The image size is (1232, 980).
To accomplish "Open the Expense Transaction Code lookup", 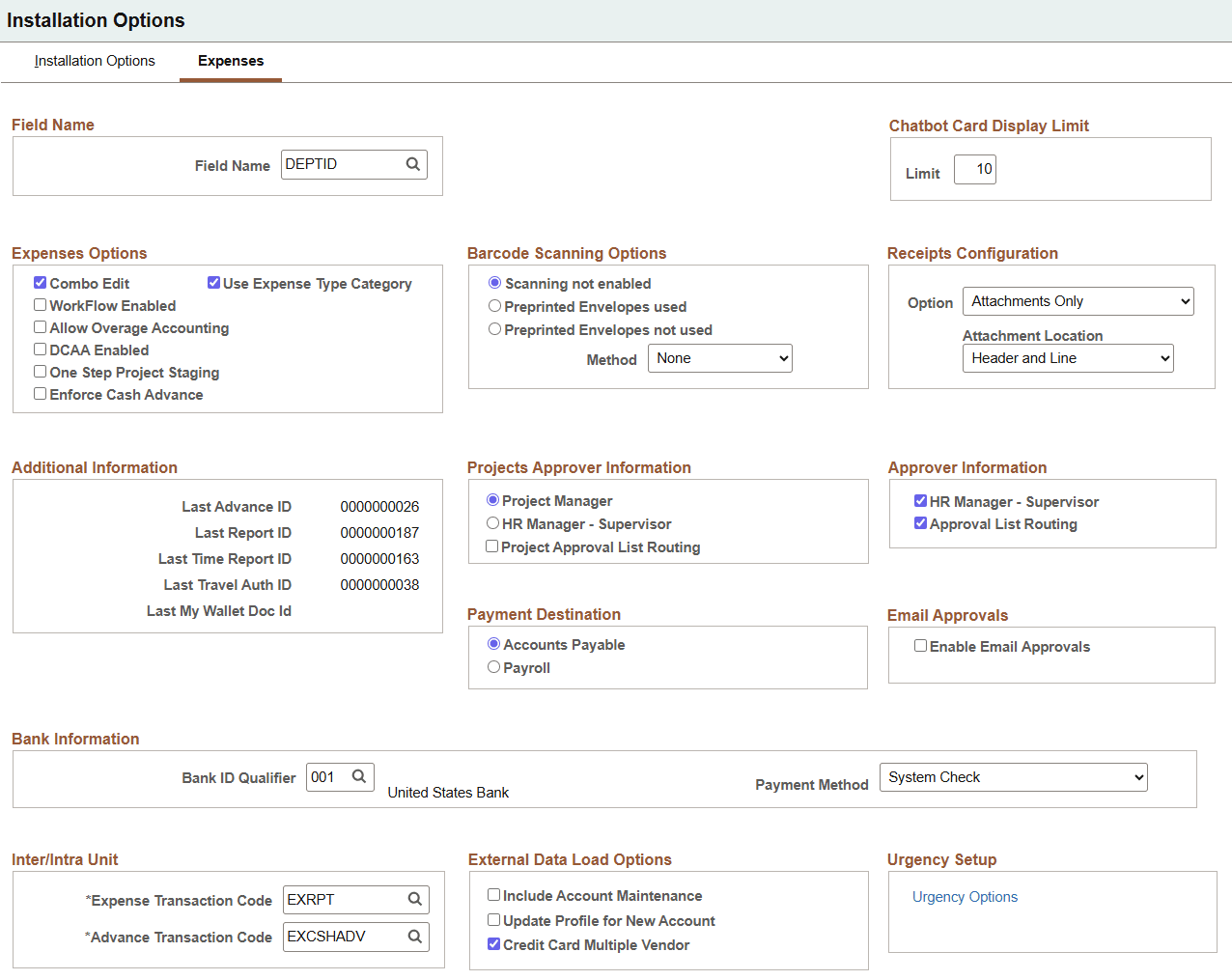I will click(415, 899).
